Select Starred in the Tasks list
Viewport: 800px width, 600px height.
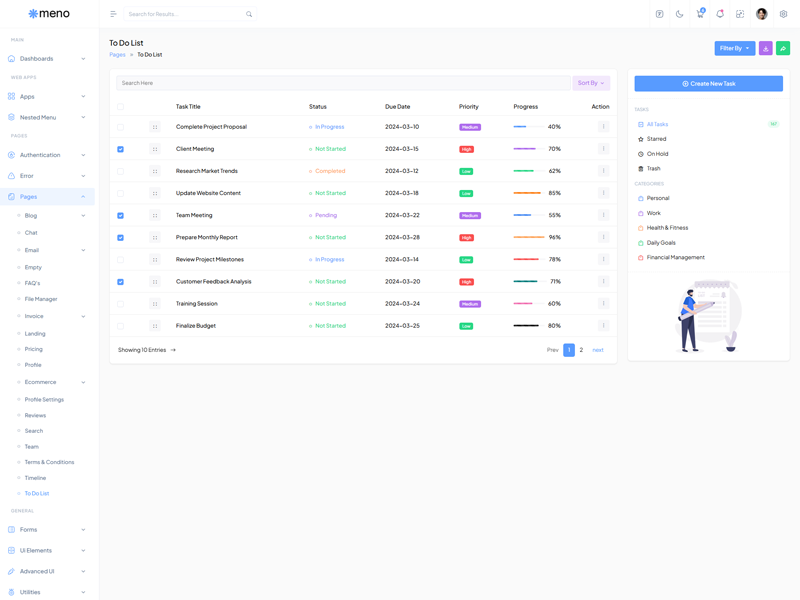pyautogui.click(x=656, y=139)
